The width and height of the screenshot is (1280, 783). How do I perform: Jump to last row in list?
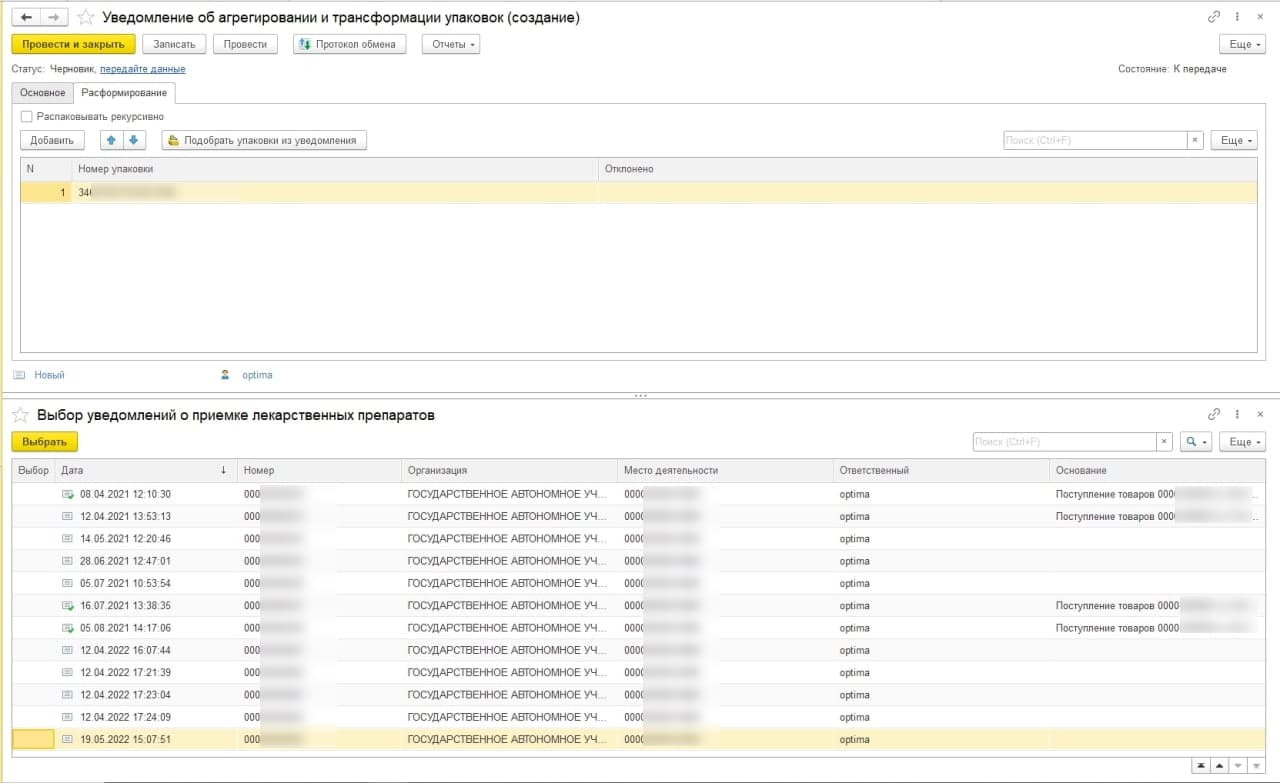coord(1256,765)
